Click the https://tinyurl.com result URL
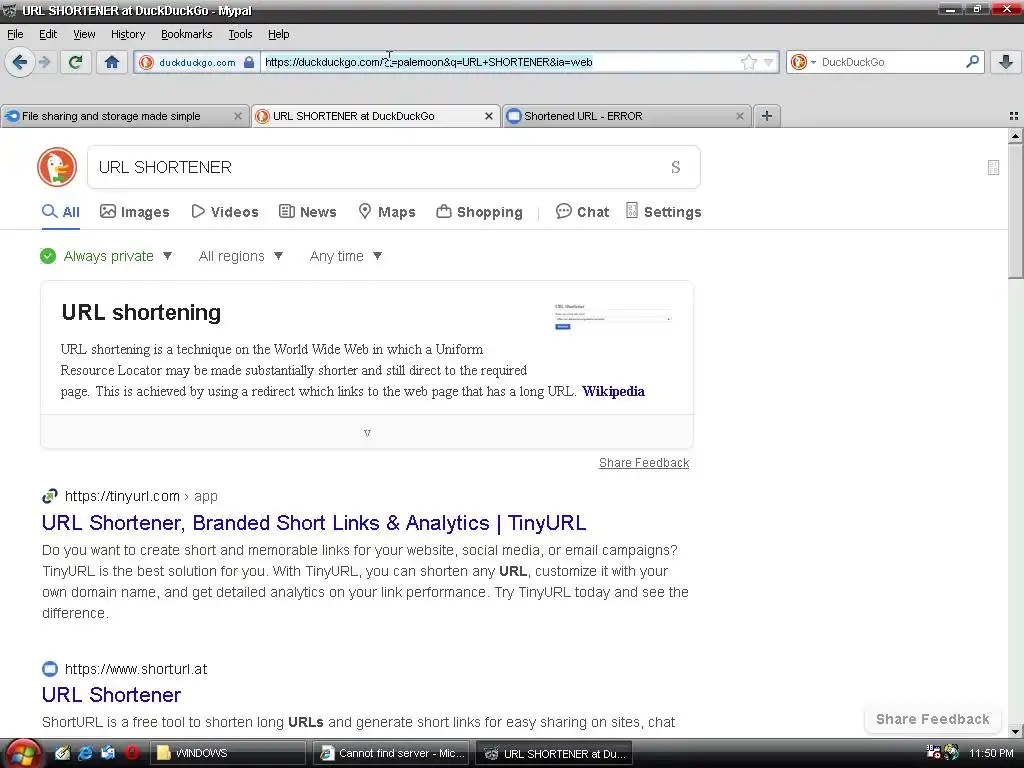Image resolution: width=1024 pixels, height=768 pixels. tap(122, 496)
